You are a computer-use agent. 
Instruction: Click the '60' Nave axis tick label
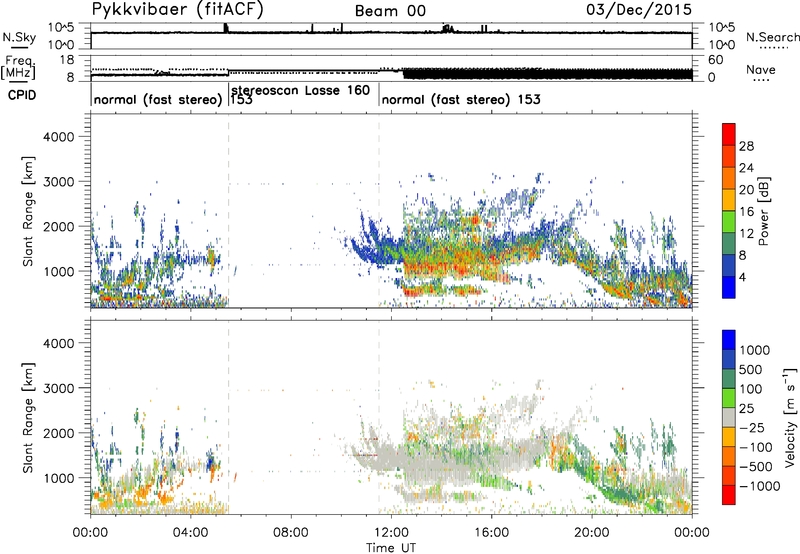pos(715,60)
